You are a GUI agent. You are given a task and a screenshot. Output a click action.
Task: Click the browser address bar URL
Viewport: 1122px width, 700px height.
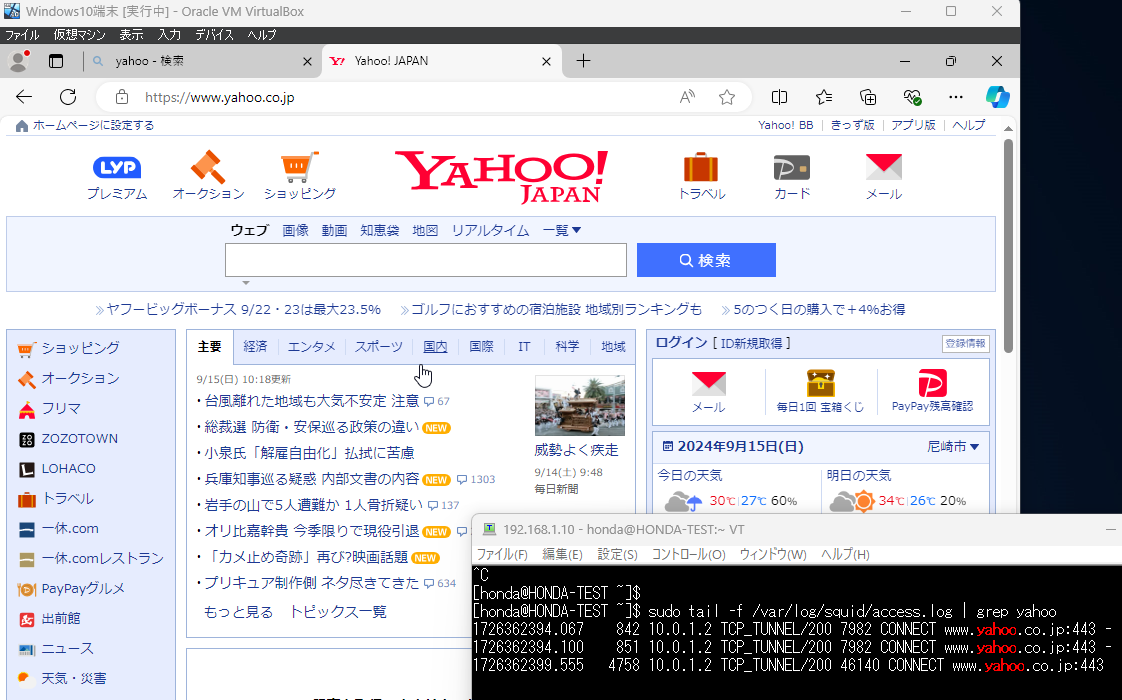point(220,97)
